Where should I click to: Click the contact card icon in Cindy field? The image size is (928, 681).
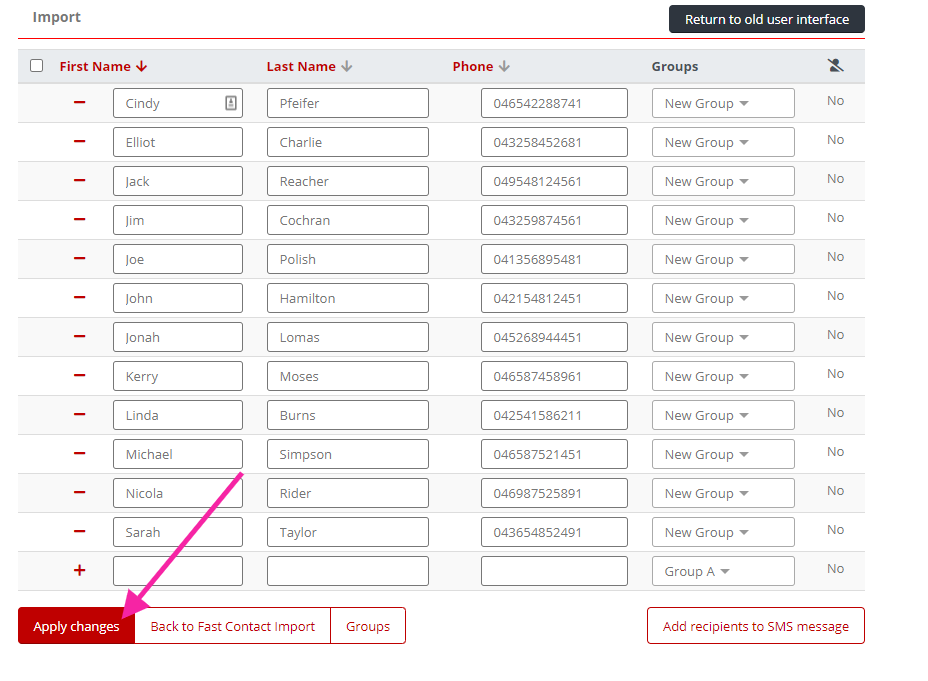(x=231, y=103)
